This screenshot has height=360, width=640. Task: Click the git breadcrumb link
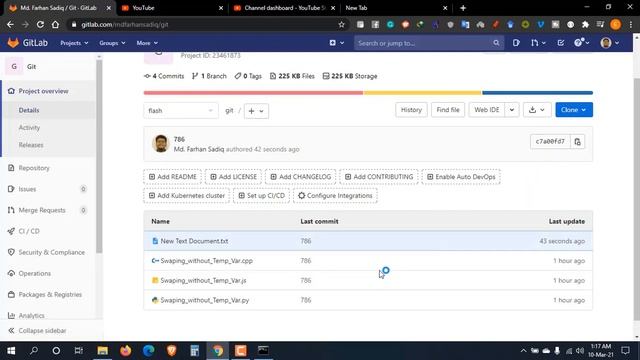[x=229, y=111]
